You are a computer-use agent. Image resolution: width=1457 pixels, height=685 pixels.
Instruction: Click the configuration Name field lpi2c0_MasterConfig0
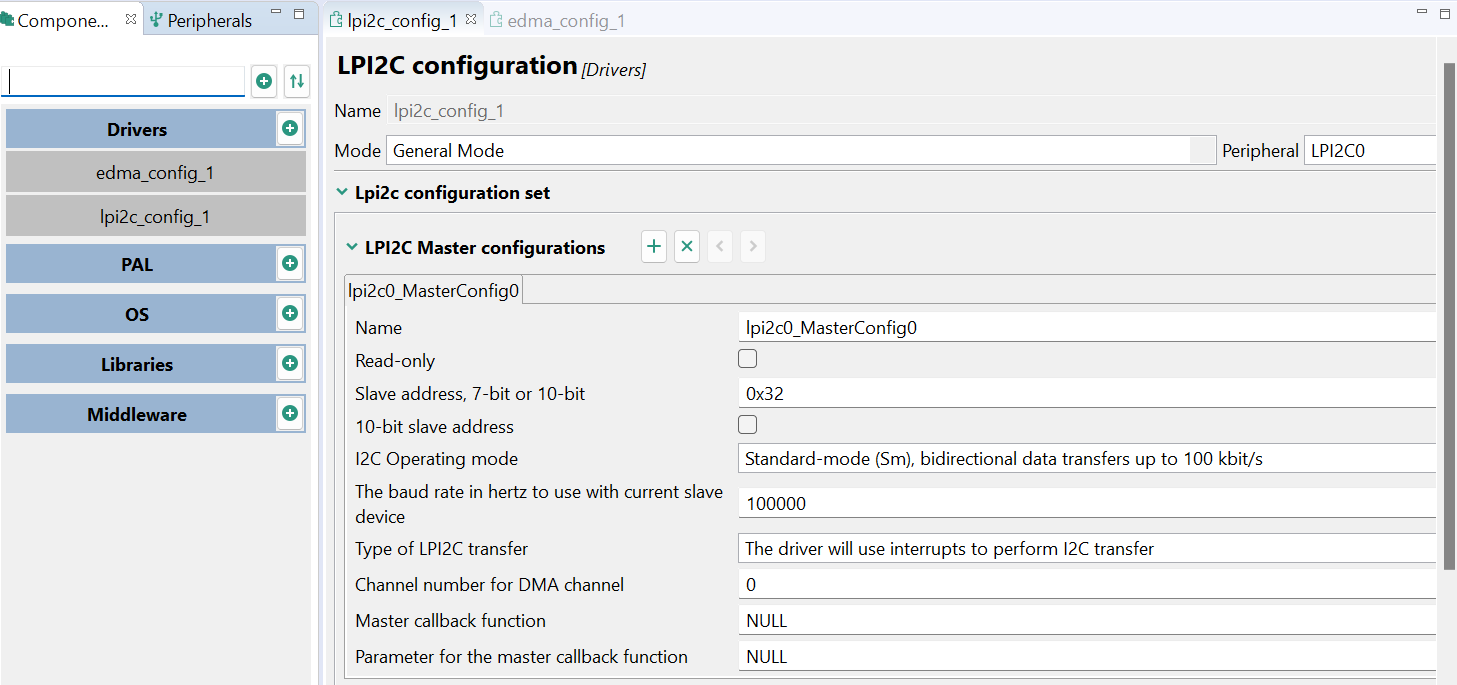pyautogui.click(x=1087, y=327)
